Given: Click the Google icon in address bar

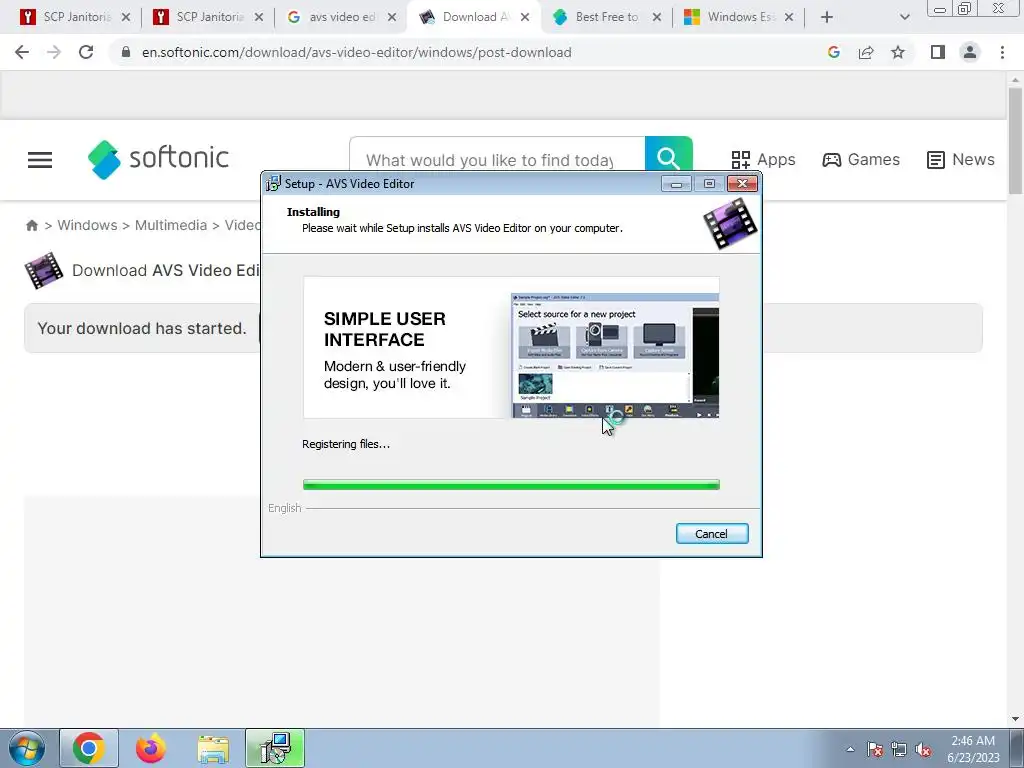Looking at the screenshot, I should [833, 52].
